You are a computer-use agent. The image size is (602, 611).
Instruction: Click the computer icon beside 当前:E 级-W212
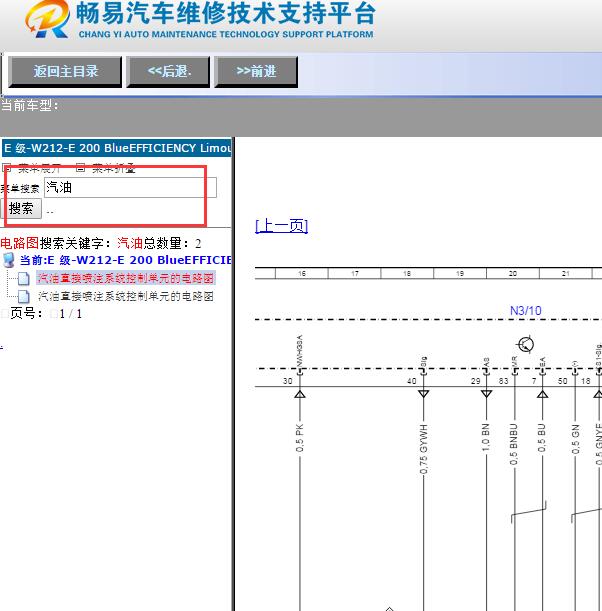[x=9, y=260]
